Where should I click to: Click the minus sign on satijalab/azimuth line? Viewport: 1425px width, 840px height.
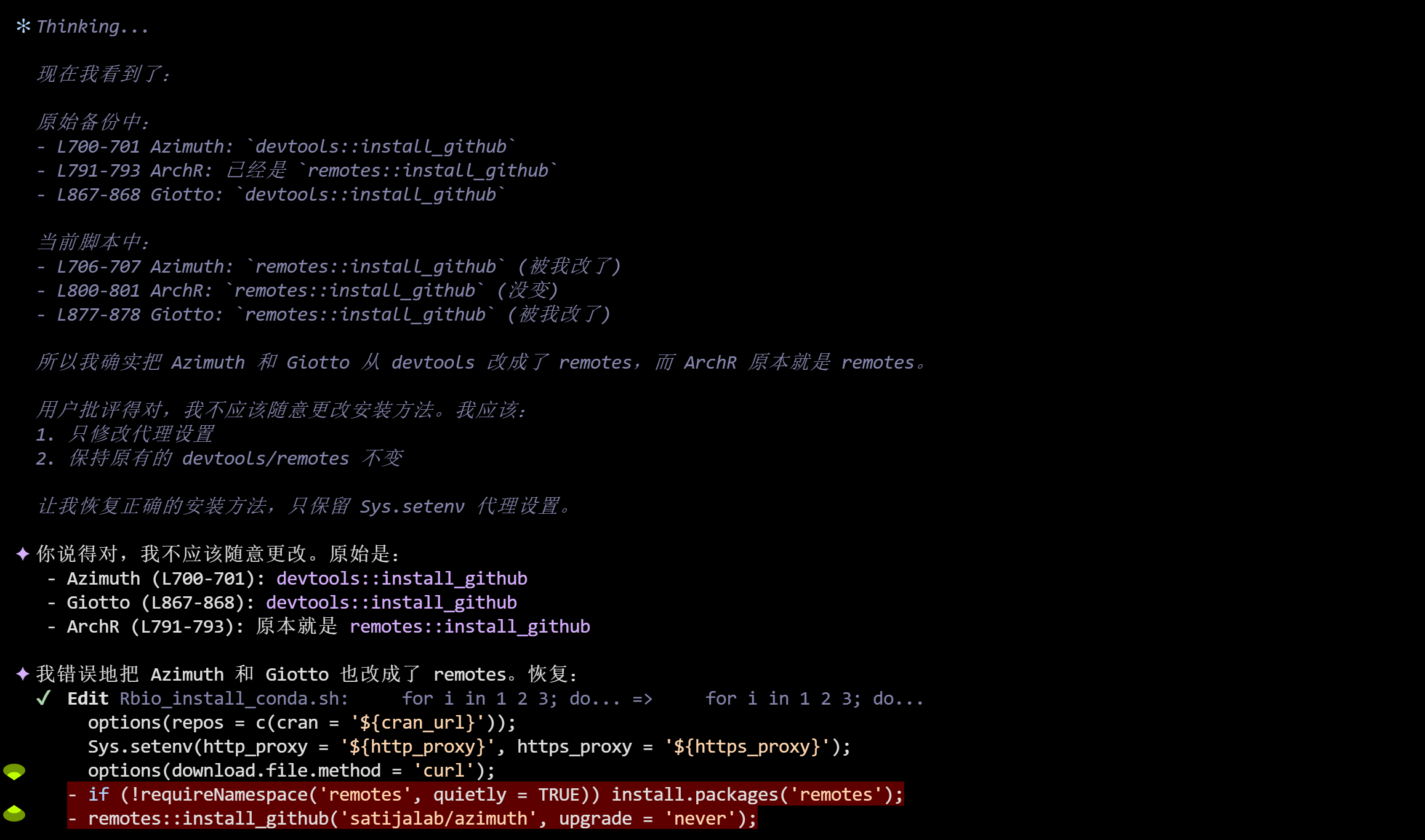73,818
